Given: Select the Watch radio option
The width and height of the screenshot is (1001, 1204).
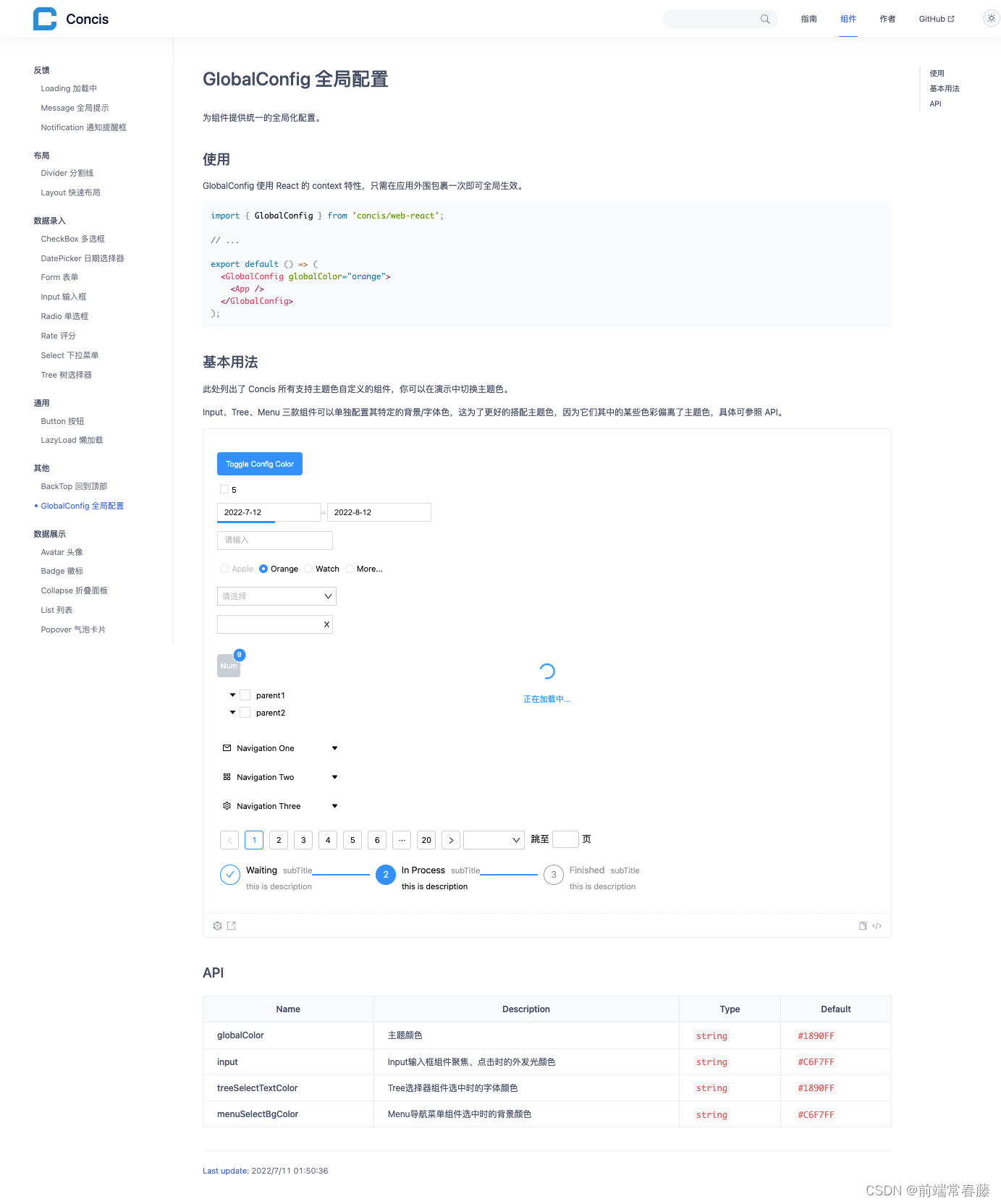Looking at the screenshot, I should [x=308, y=569].
